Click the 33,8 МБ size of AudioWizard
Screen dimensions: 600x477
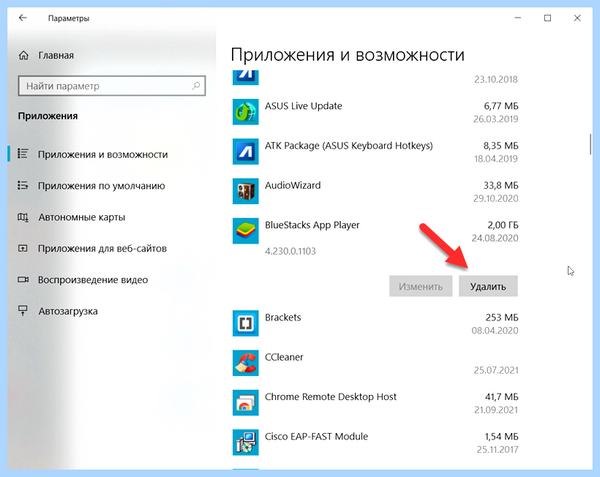[x=501, y=186]
